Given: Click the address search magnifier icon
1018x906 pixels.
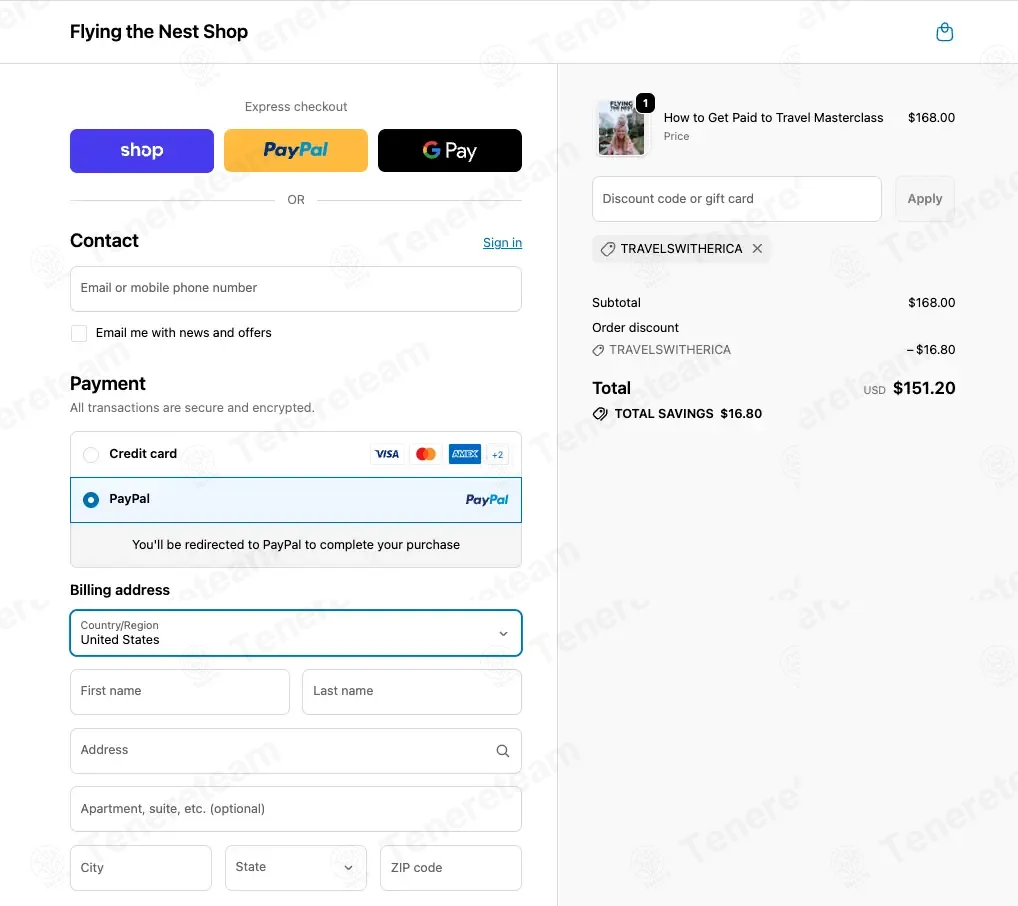Looking at the screenshot, I should tap(503, 751).
